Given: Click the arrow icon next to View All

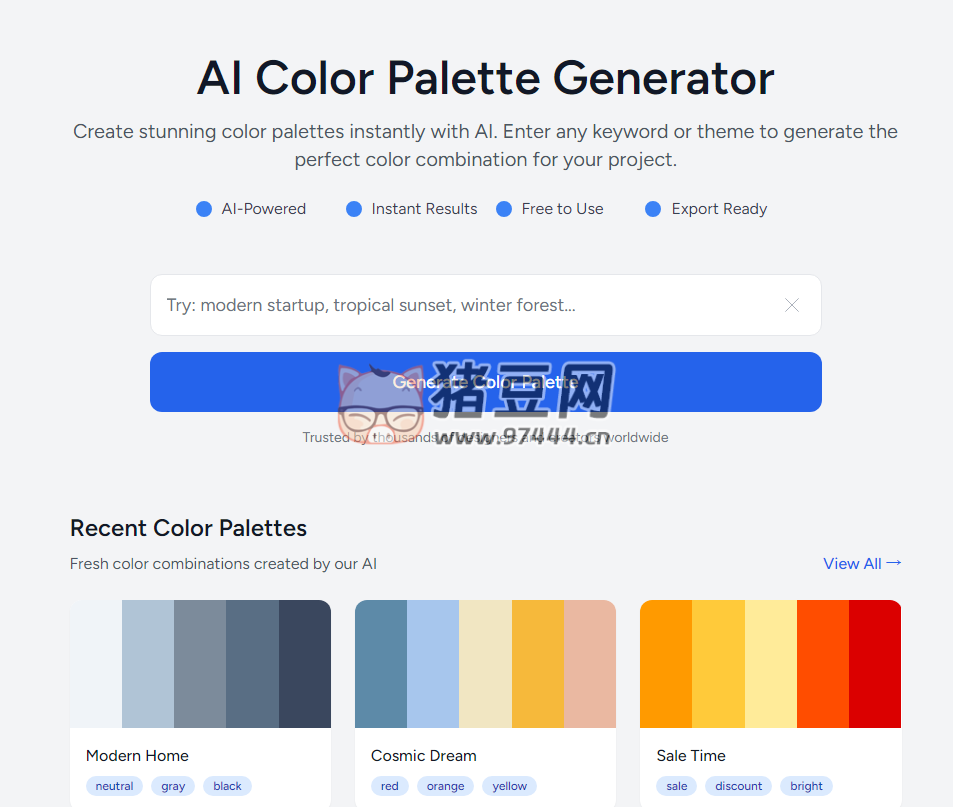Looking at the screenshot, I should coord(893,563).
